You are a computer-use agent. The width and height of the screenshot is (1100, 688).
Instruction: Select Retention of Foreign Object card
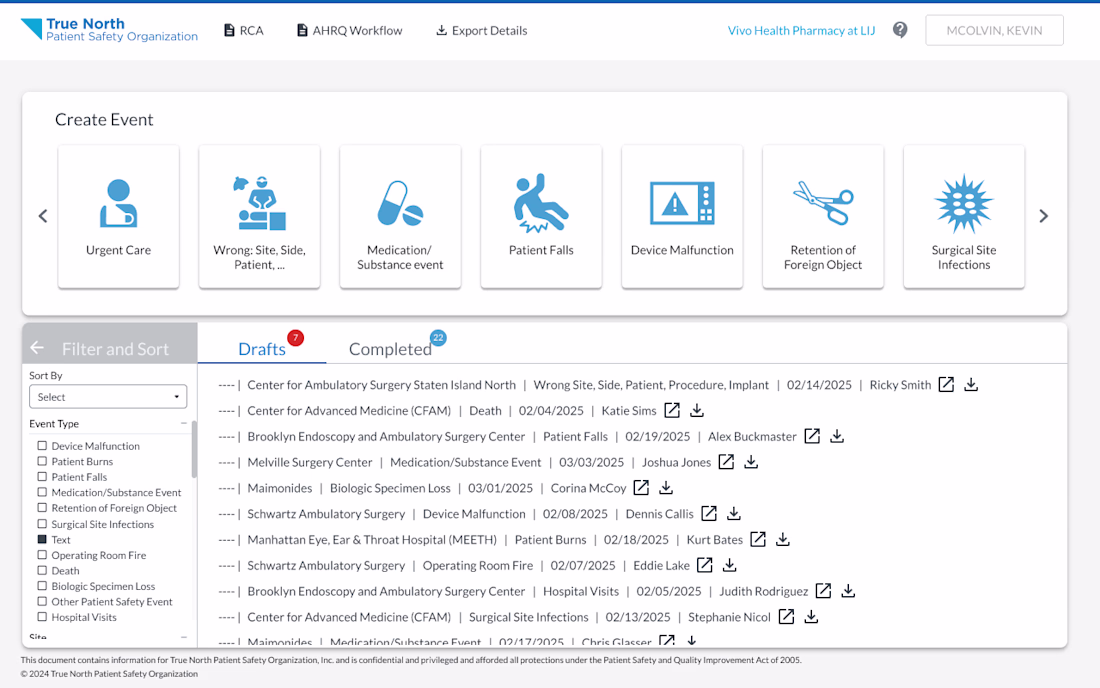coord(823,216)
